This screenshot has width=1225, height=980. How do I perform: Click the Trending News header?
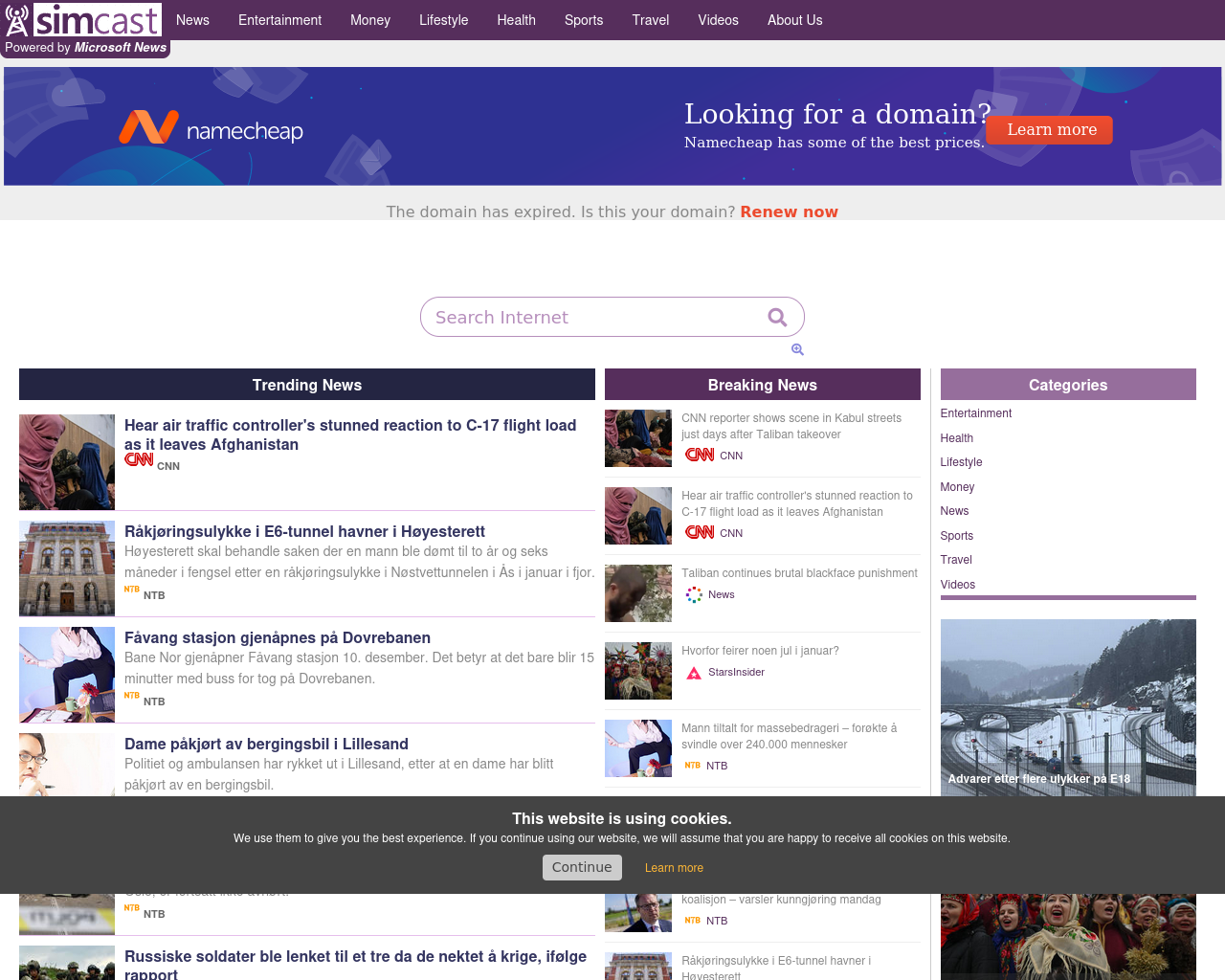307,385
